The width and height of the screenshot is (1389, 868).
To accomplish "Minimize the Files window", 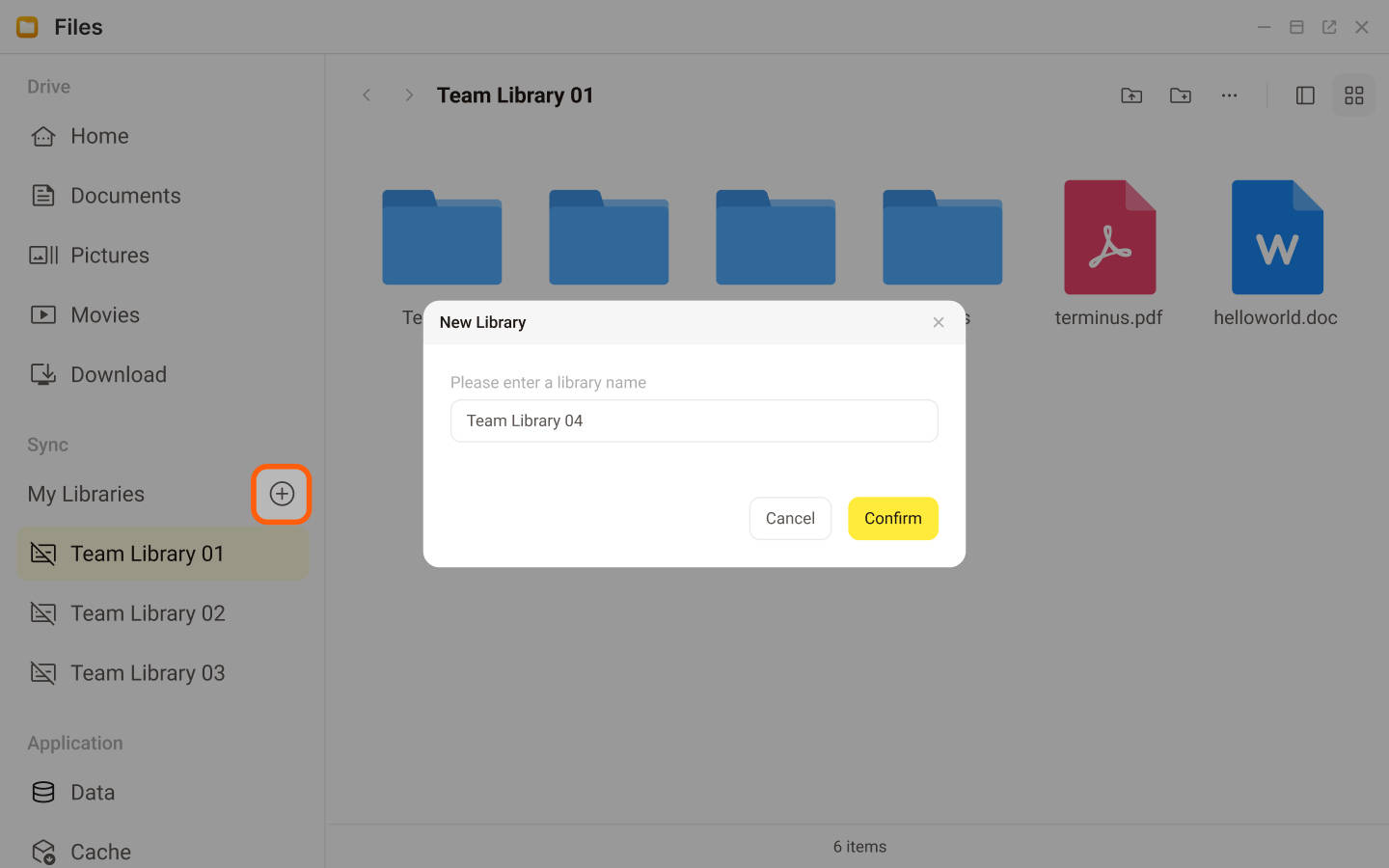I will 1264,27.
